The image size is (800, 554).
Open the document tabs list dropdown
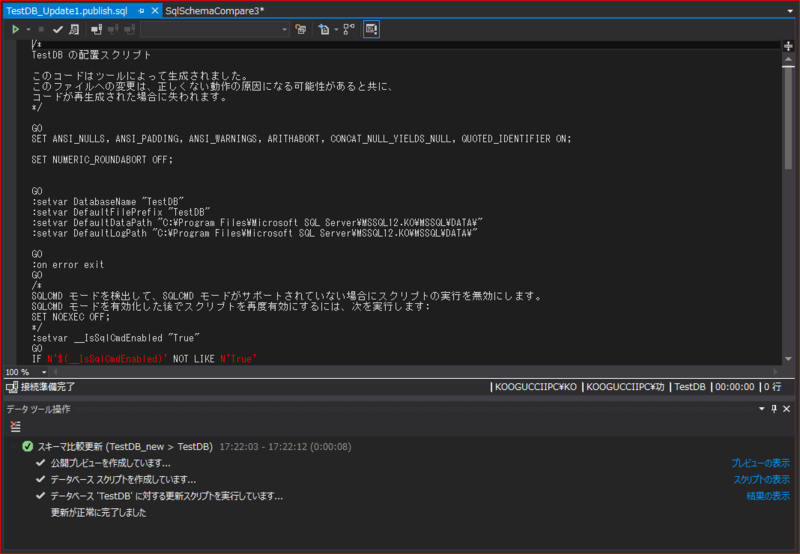[790, 11]
